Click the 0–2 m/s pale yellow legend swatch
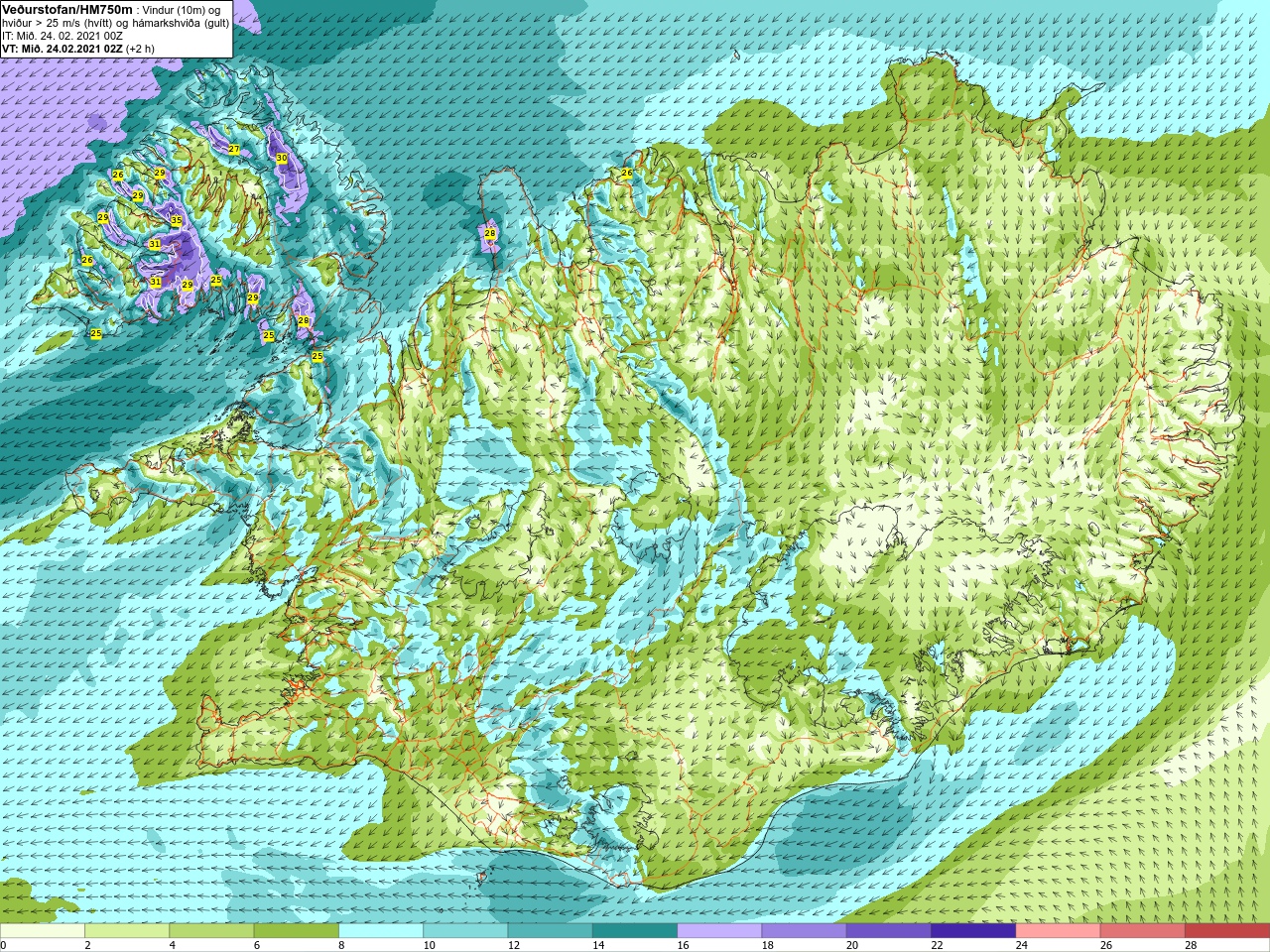Image resolution: width=1270 pixels, height=952 pixels. point(43,931)
